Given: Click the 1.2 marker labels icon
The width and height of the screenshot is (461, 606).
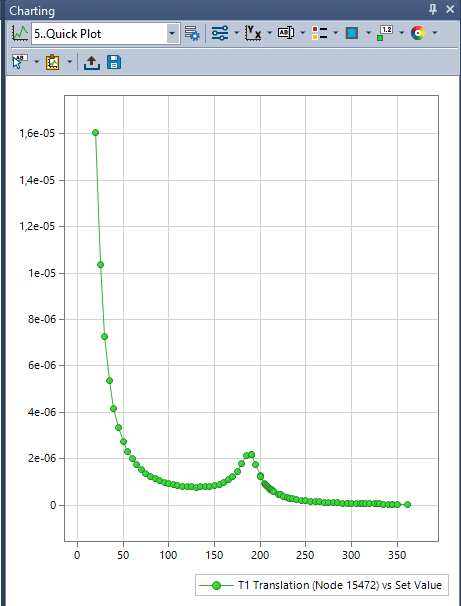Looking at the screenshot, I should point(385,33).
